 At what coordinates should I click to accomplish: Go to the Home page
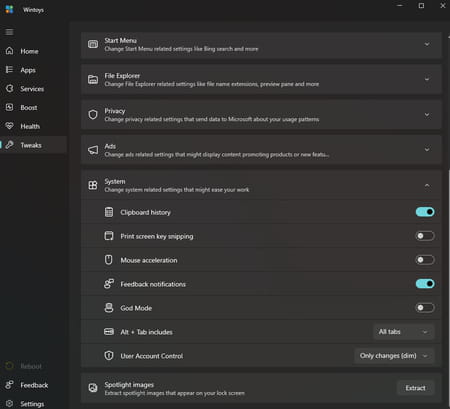[33, 51]
